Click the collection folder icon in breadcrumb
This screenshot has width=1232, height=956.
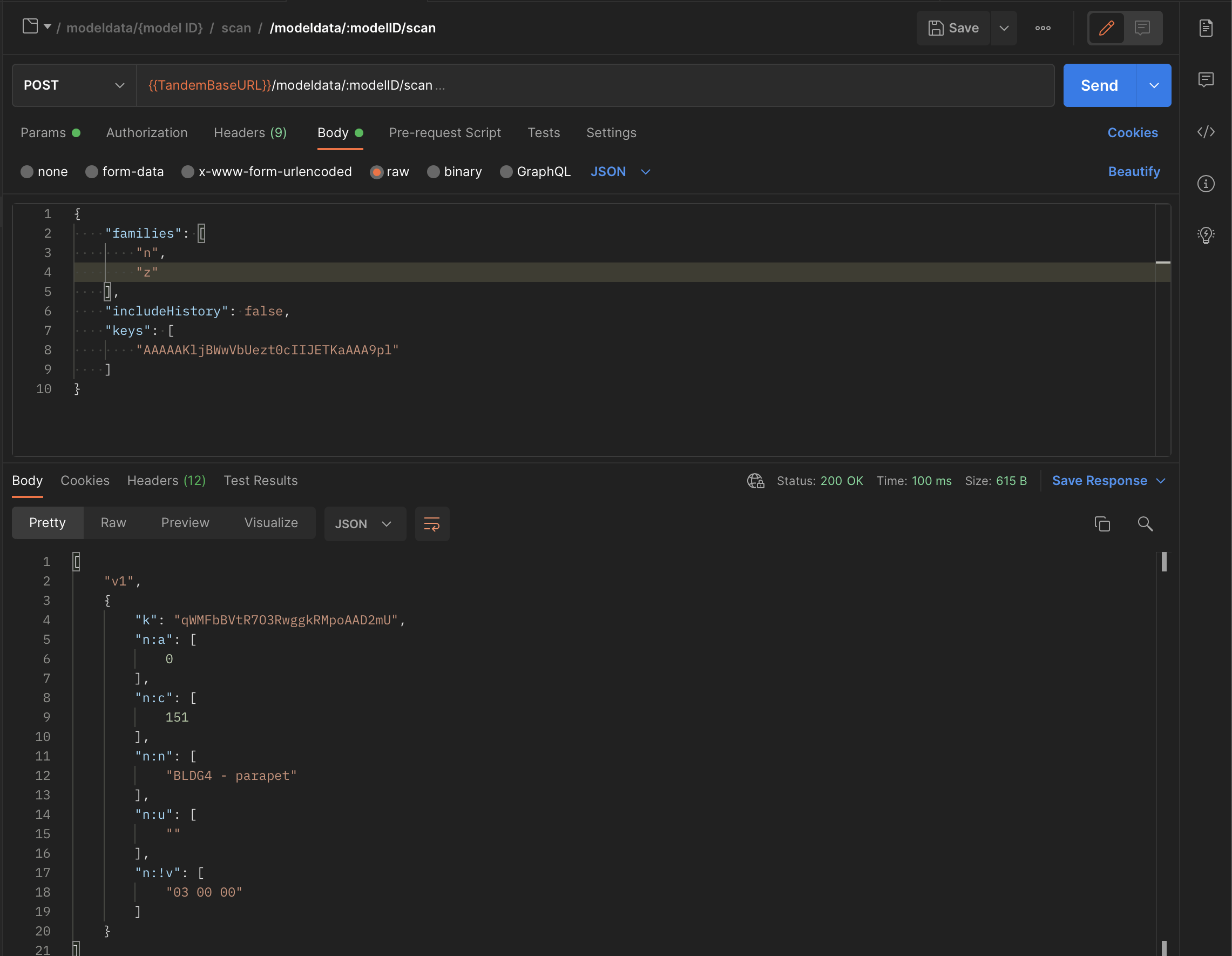pos(30,26)
